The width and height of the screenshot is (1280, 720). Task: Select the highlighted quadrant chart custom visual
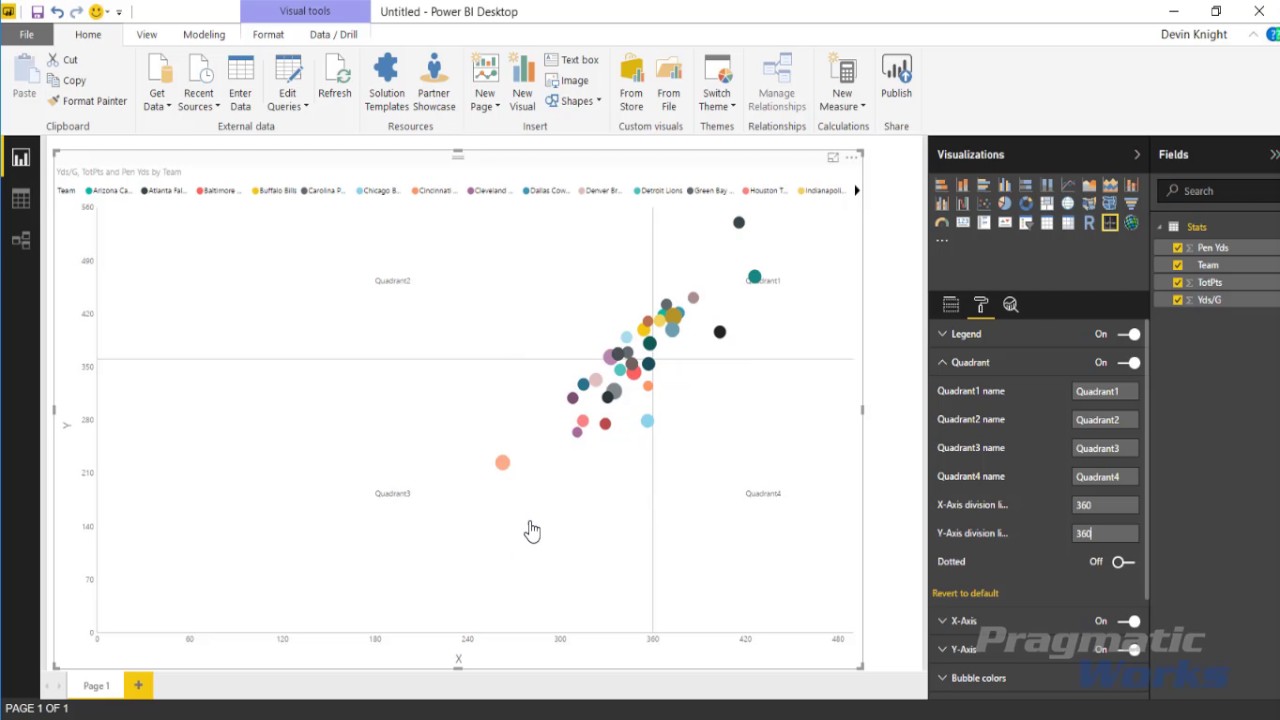click(x=1110, y=223)
